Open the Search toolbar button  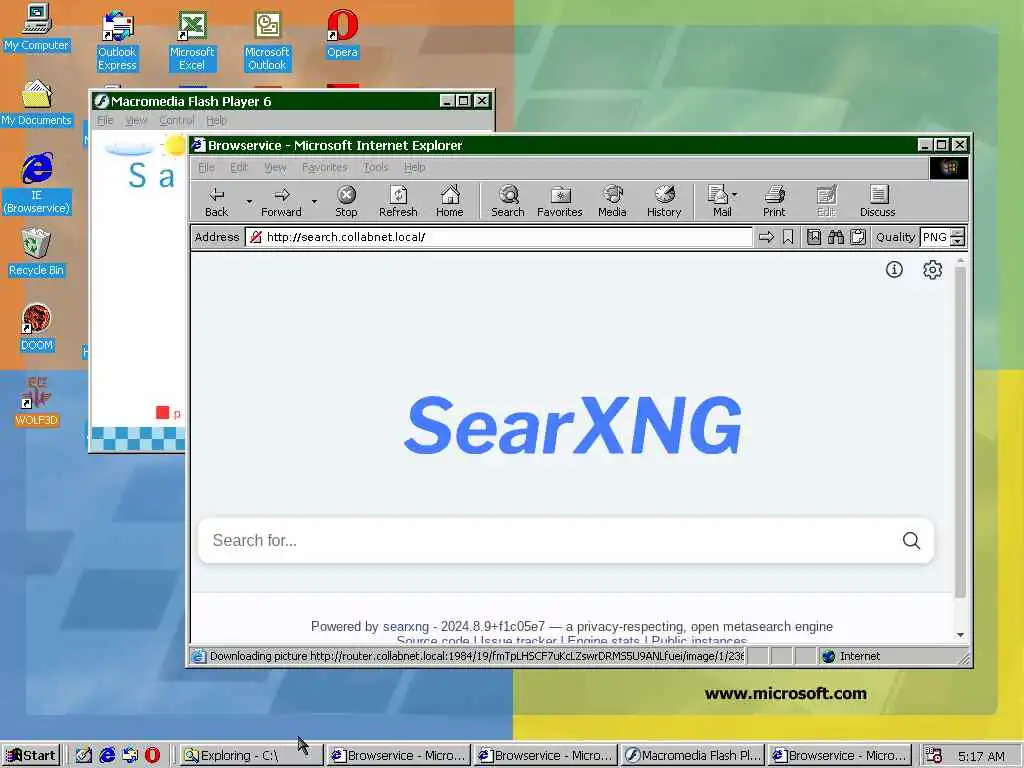coord(507,201)
